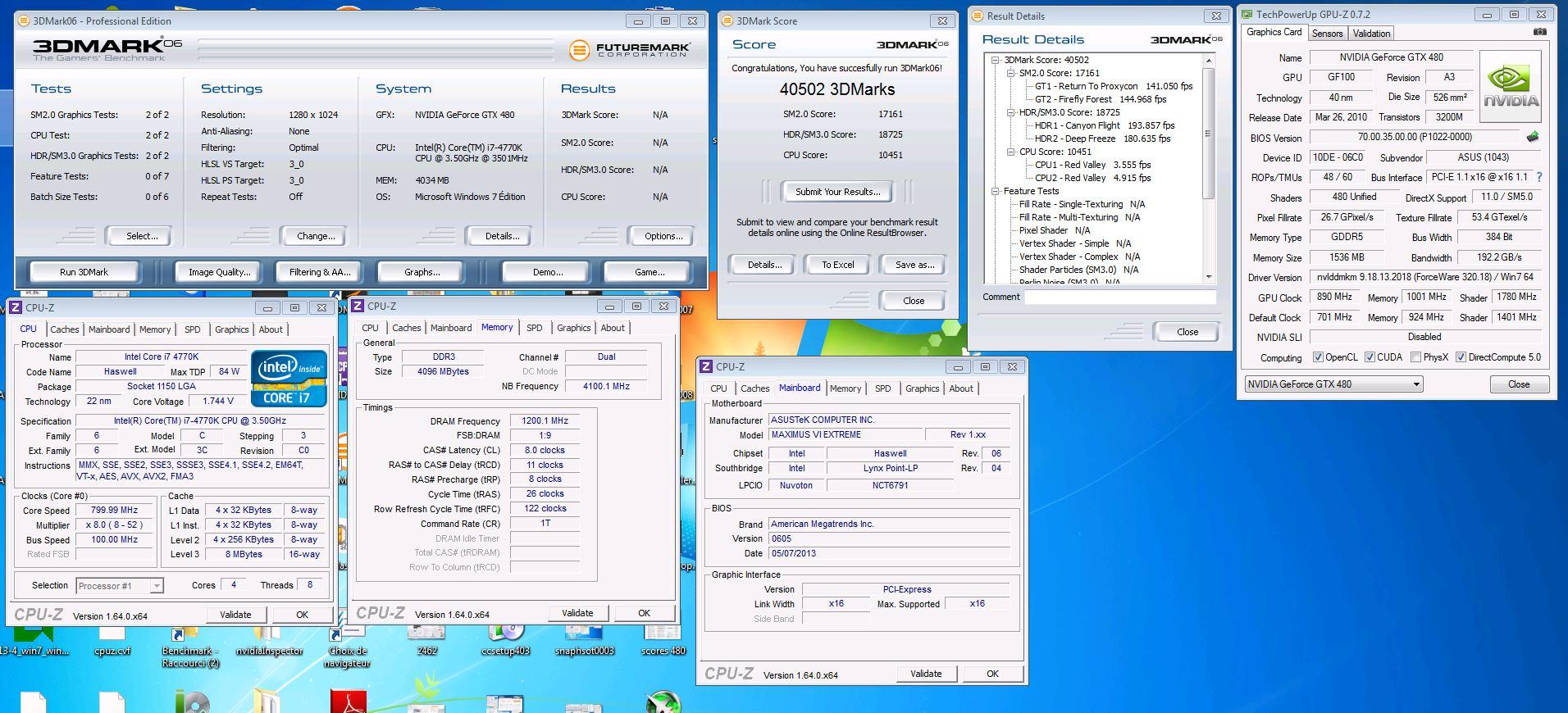1568x713 pixels.
Task: Click the Comment input field
Action: [1120, 297]
